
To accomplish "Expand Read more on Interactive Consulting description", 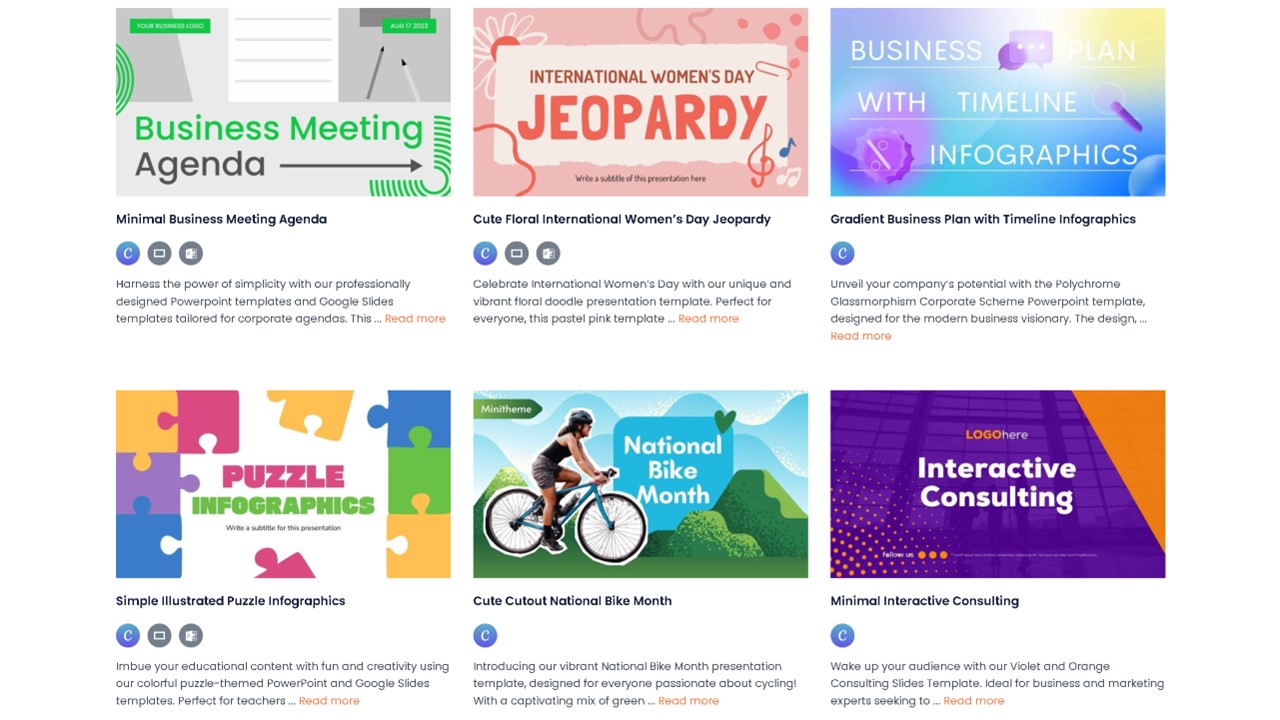I will (973, 700).
